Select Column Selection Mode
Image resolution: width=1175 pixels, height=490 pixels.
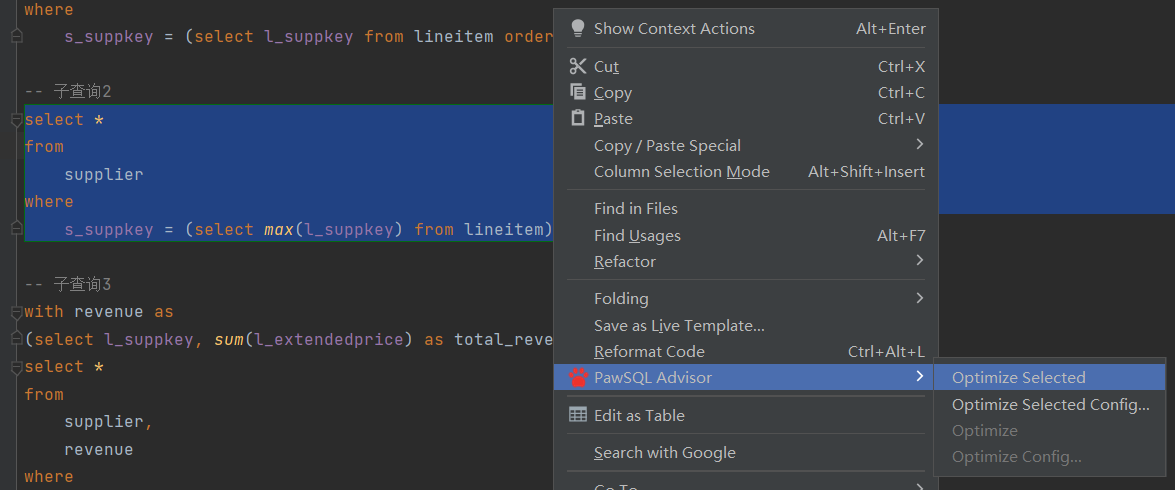(x=682, y=171)
